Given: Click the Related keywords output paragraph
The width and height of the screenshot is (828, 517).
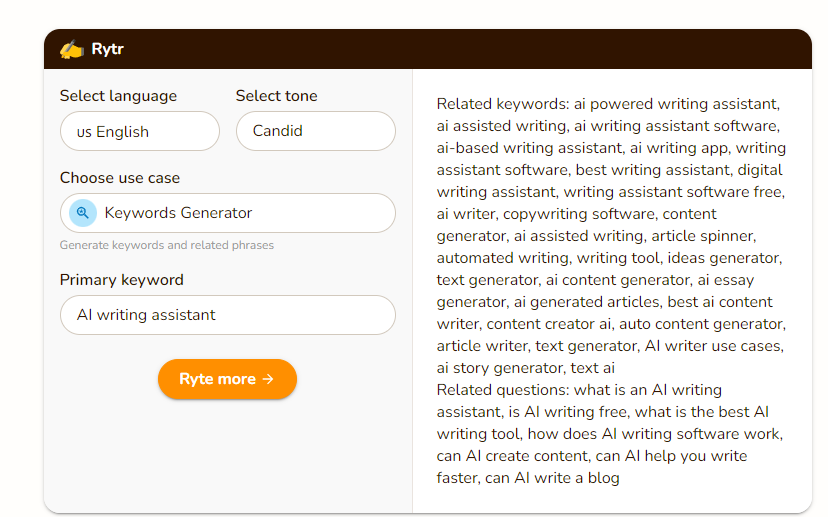Looking at the screenshot, I should (610, 235).
